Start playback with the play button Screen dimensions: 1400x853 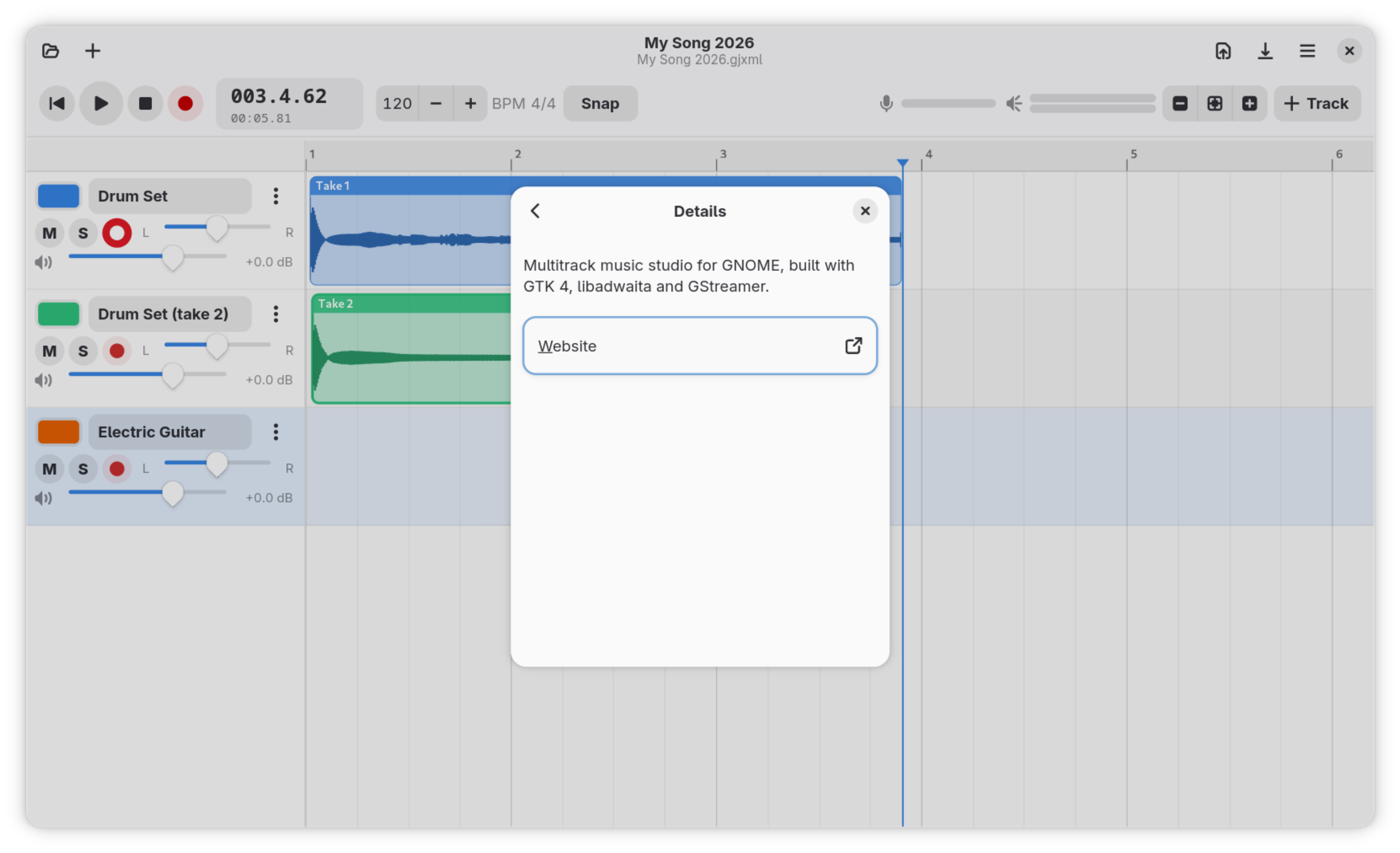(101, 103)
